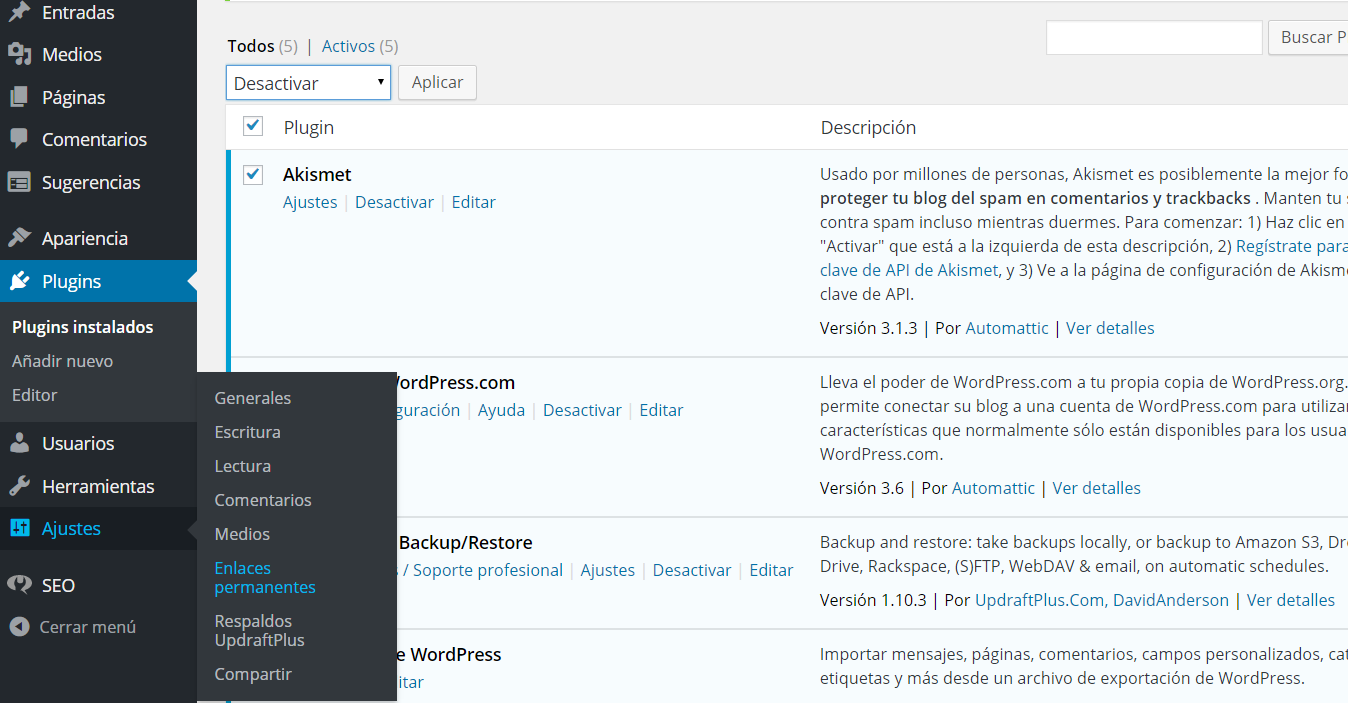Click the Comentarios speech bubble icon
The image size is (1348, 703).
pos(19,139)
